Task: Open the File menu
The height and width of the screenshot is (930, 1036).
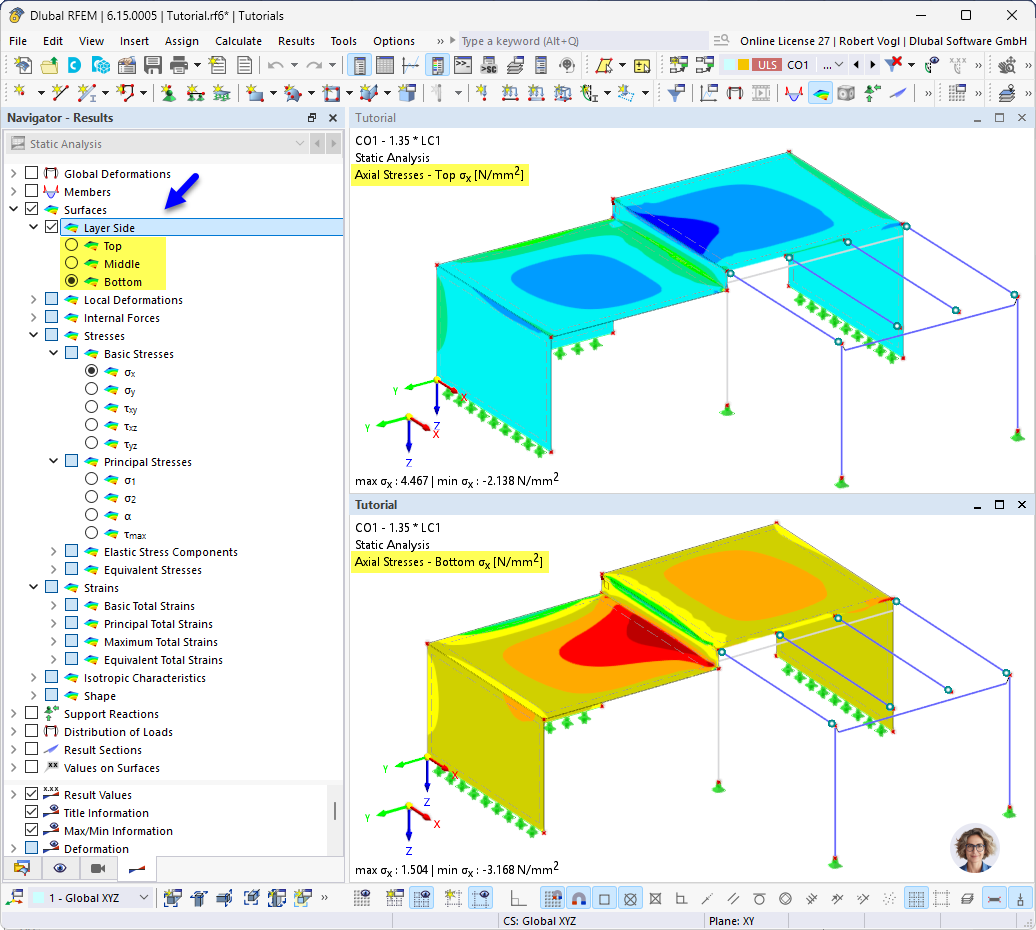Action: point(18,41)
